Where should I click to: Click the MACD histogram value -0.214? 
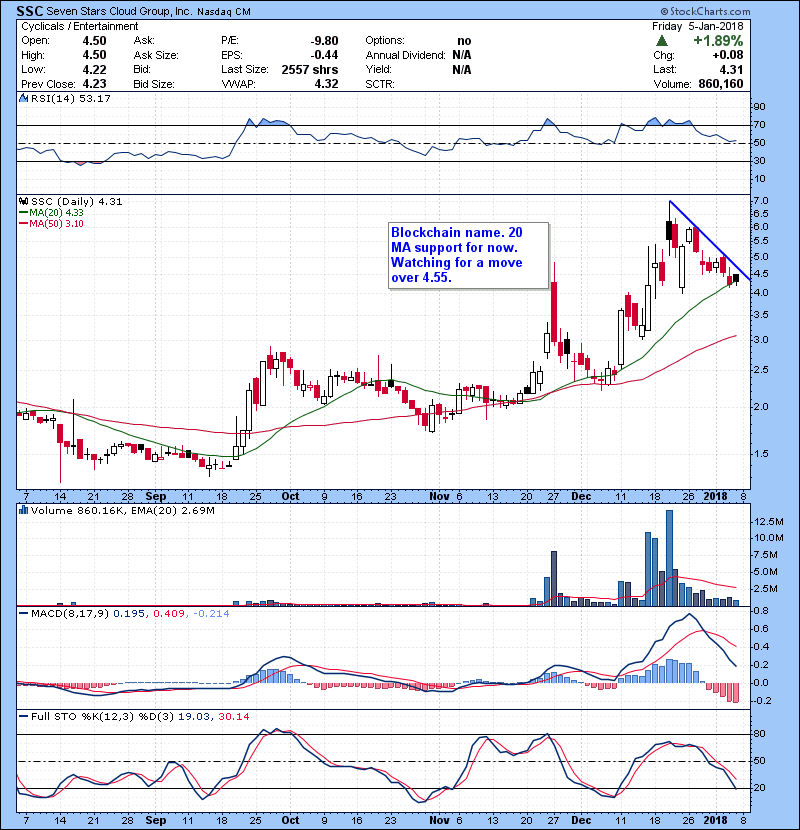click(211, 613)
